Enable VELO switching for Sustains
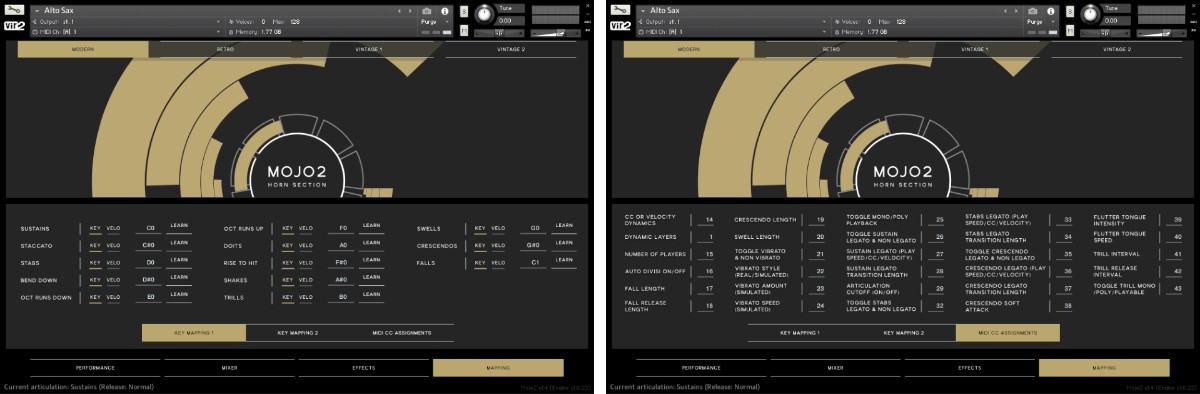Viewport: 1200px width, 394px height. 112,228
